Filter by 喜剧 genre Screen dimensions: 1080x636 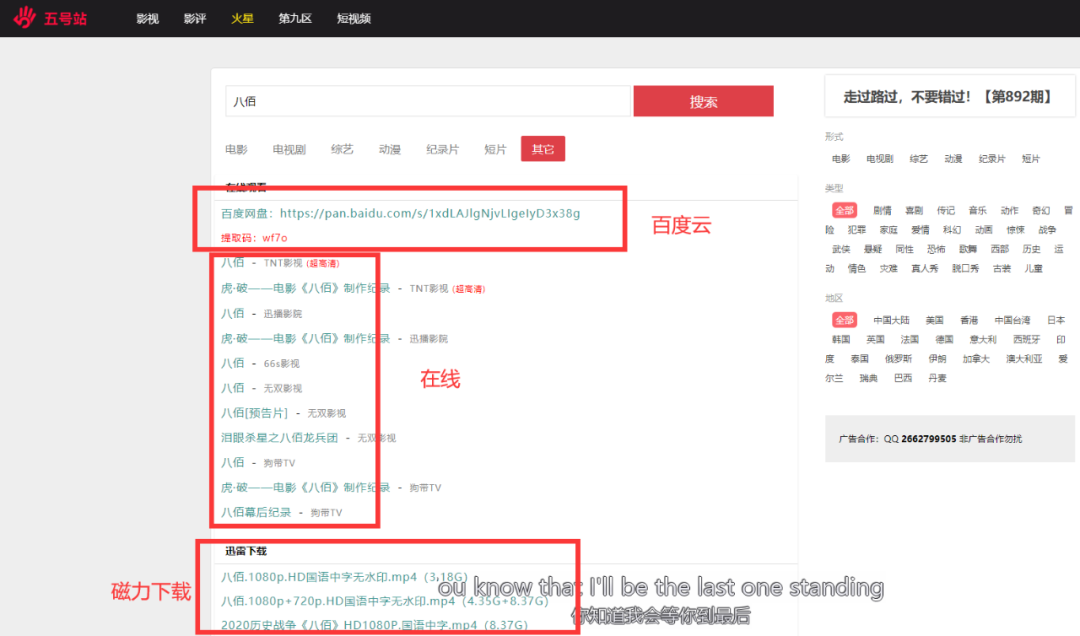[x=914, y=211]
